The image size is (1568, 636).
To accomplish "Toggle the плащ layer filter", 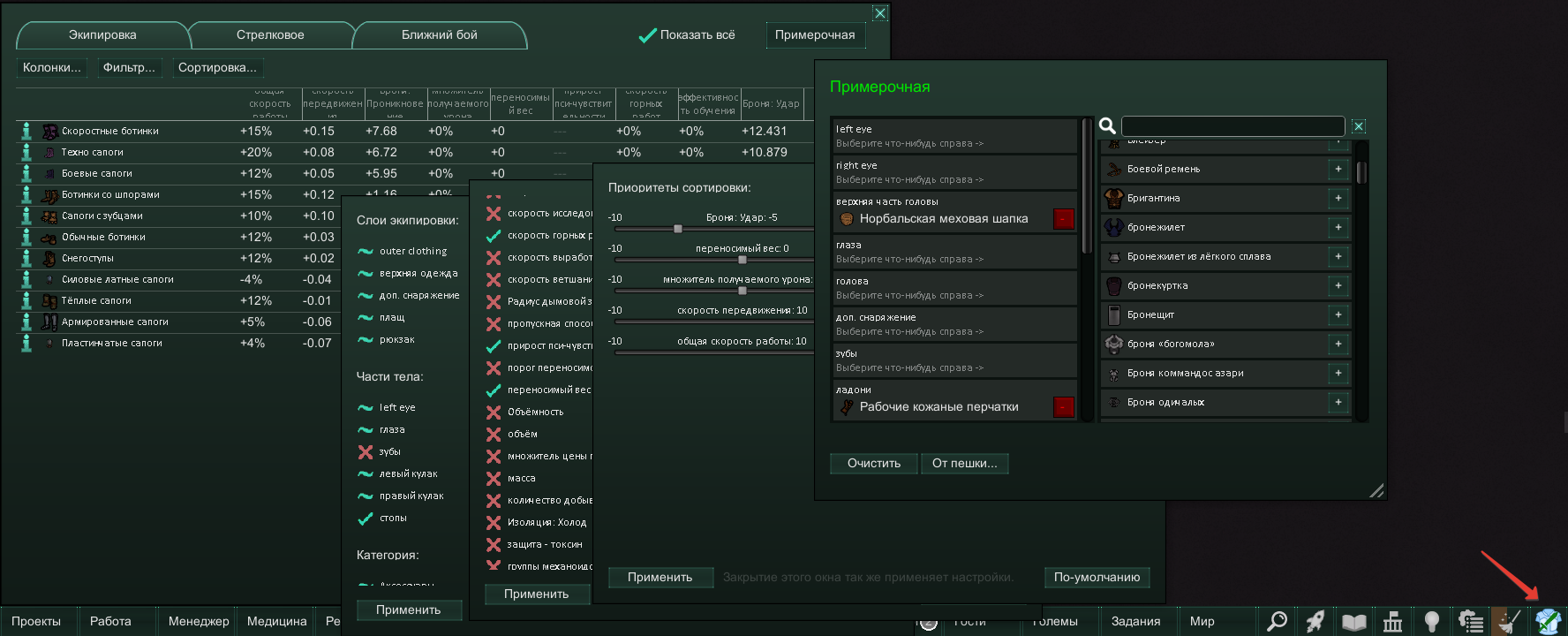I will 365,317.
